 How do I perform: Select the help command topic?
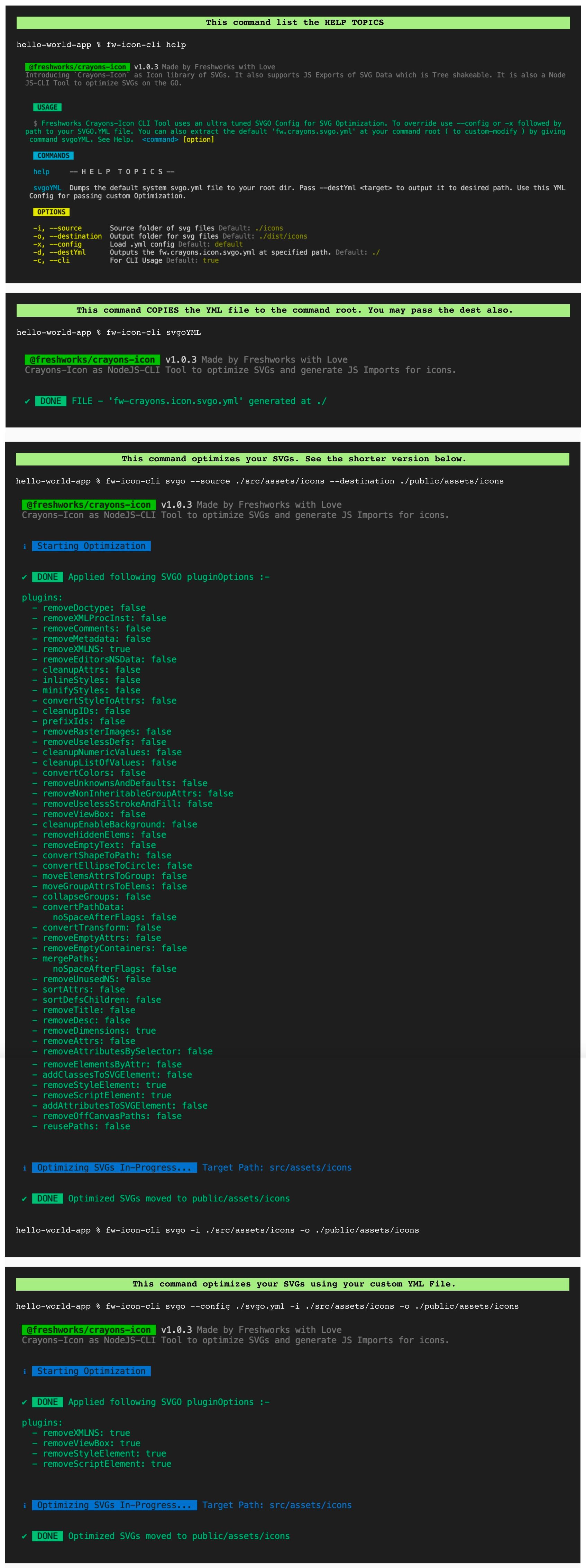(x=40, y=172)
